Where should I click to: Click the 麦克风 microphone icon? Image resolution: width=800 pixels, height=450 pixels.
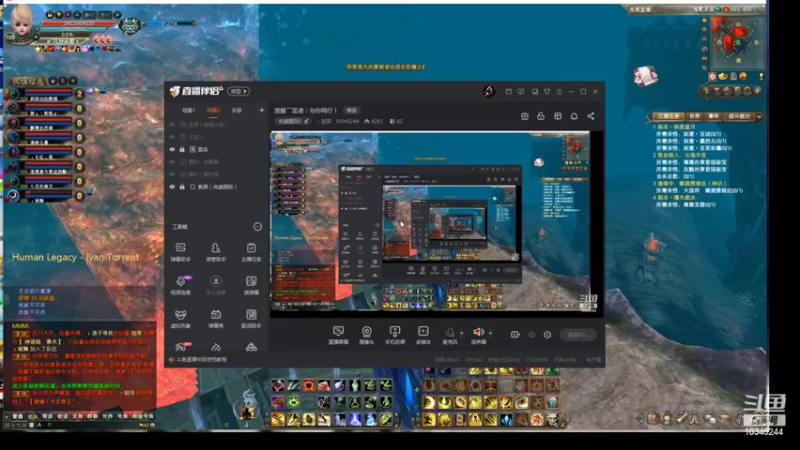[449, 335]
